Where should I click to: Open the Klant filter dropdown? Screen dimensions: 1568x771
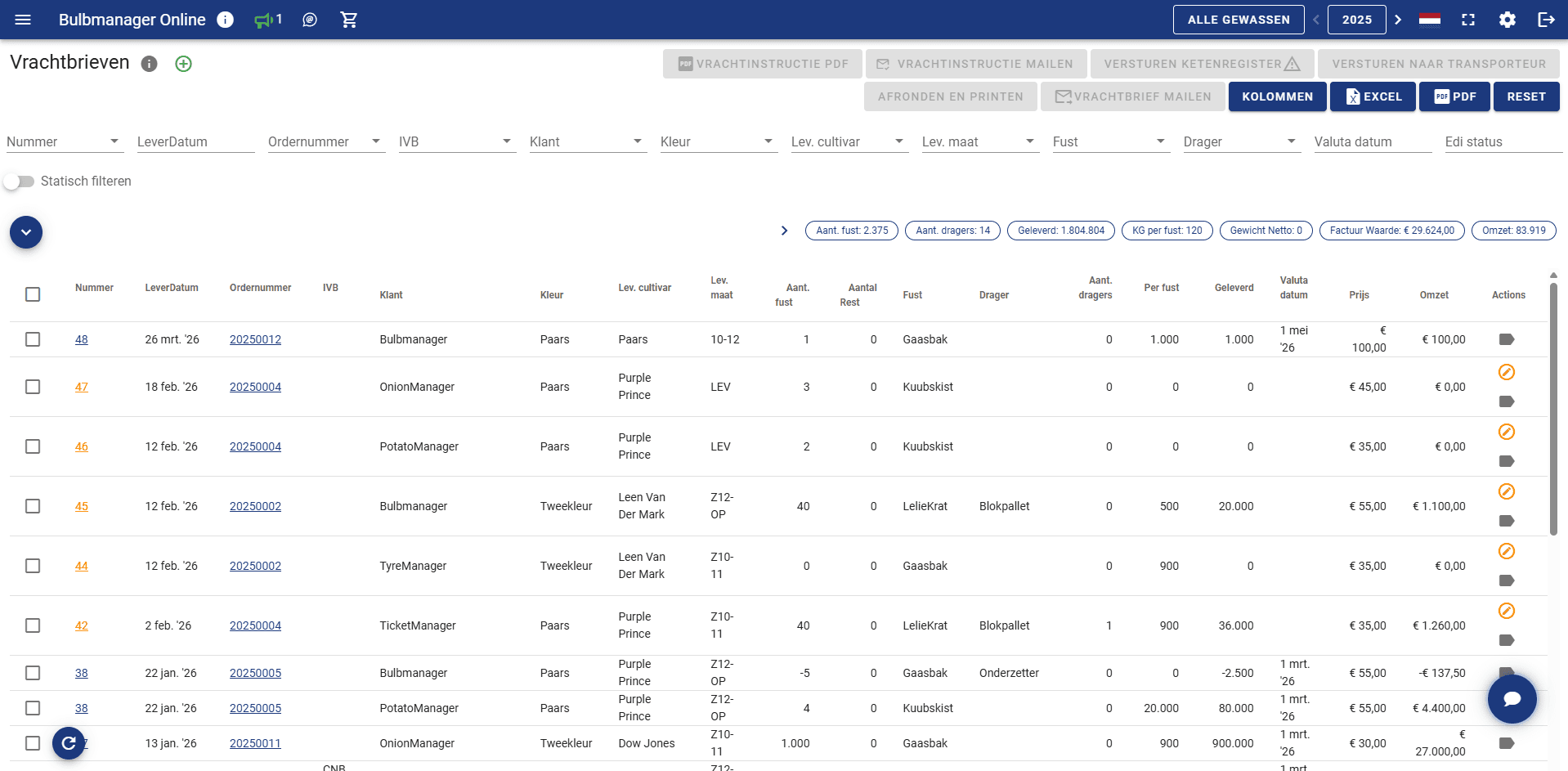[587, 141]
